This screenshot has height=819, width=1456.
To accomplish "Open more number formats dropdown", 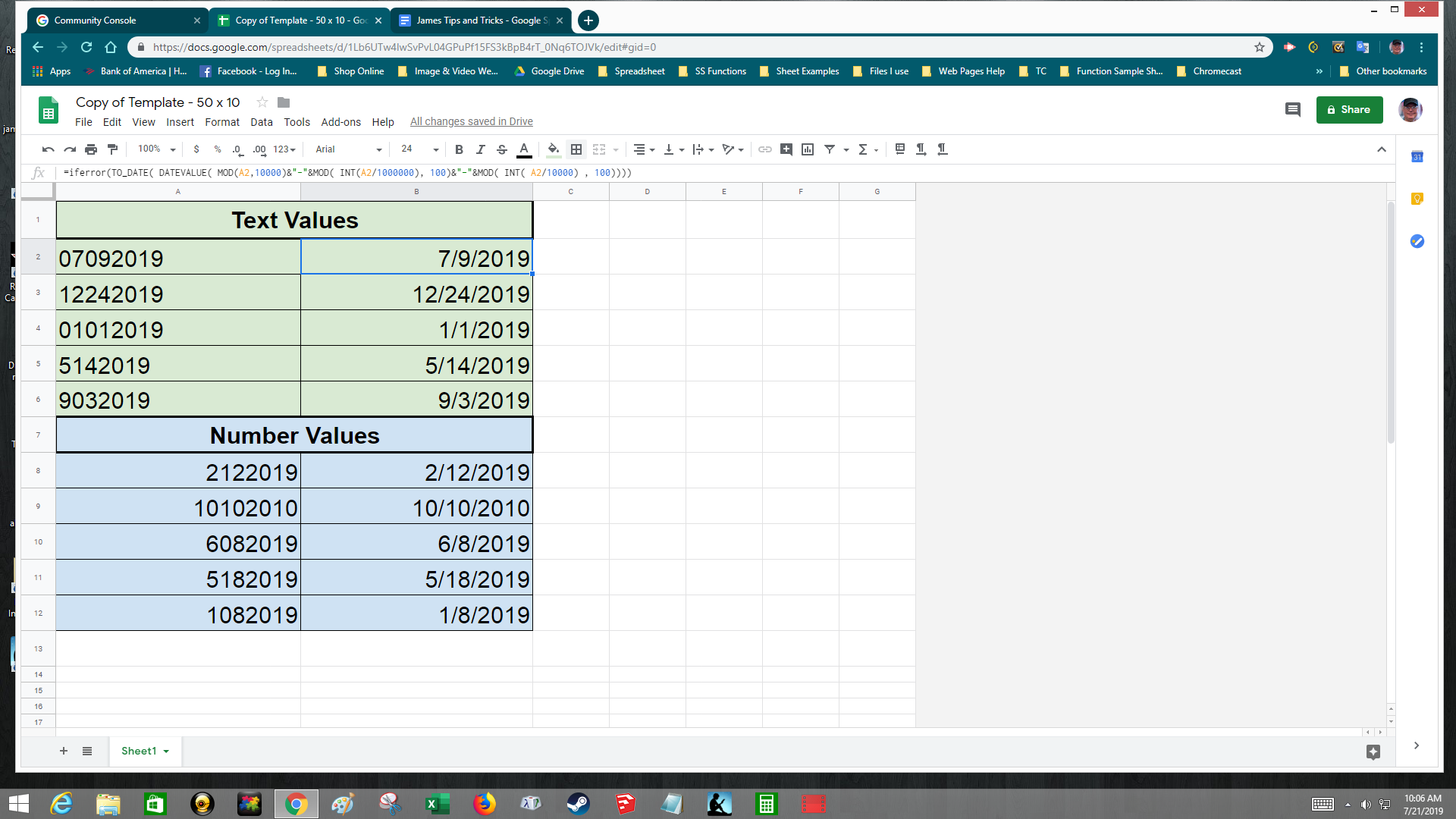I will pos(284,149).
